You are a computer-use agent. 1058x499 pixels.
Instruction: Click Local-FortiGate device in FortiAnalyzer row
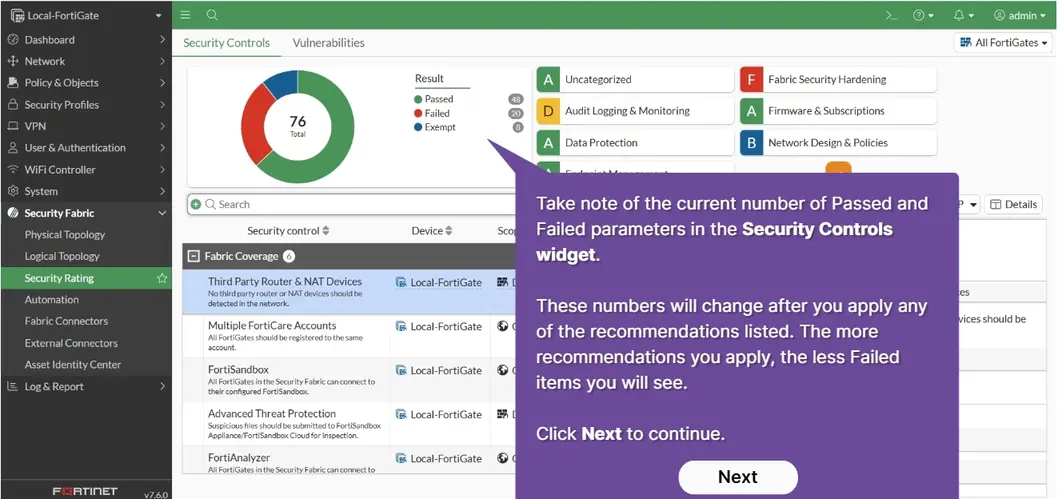(439, 459)
